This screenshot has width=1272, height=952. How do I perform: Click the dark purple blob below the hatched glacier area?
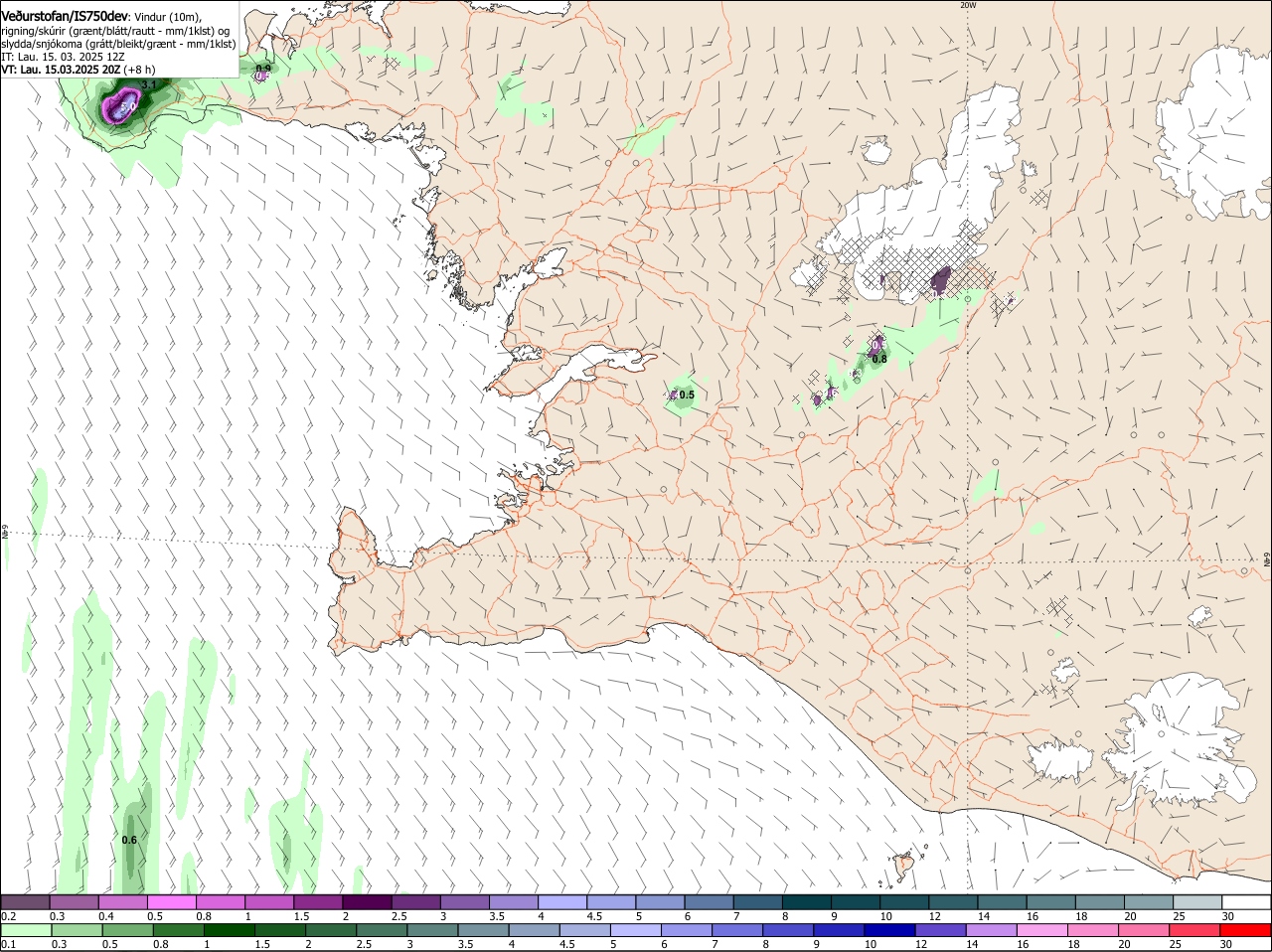click(x=940, y=281)
